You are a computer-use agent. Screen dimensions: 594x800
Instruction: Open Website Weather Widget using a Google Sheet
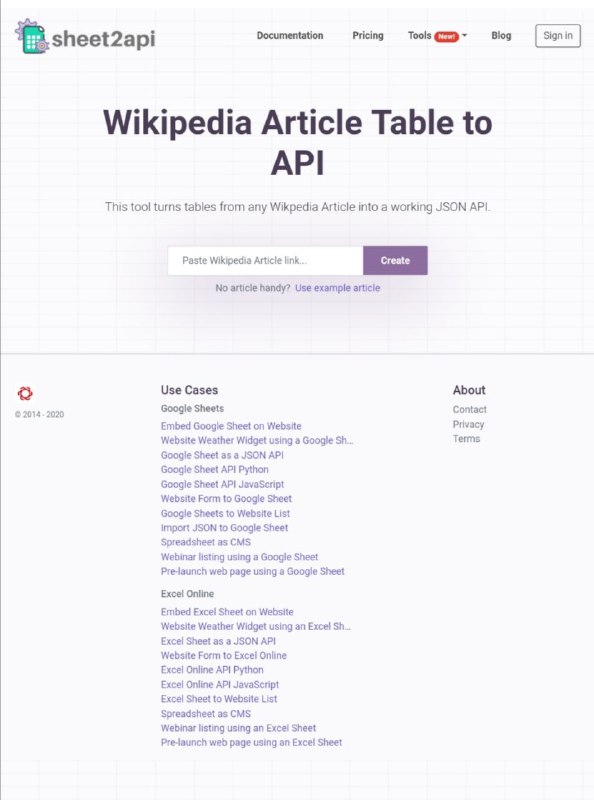tap(257, 440)
